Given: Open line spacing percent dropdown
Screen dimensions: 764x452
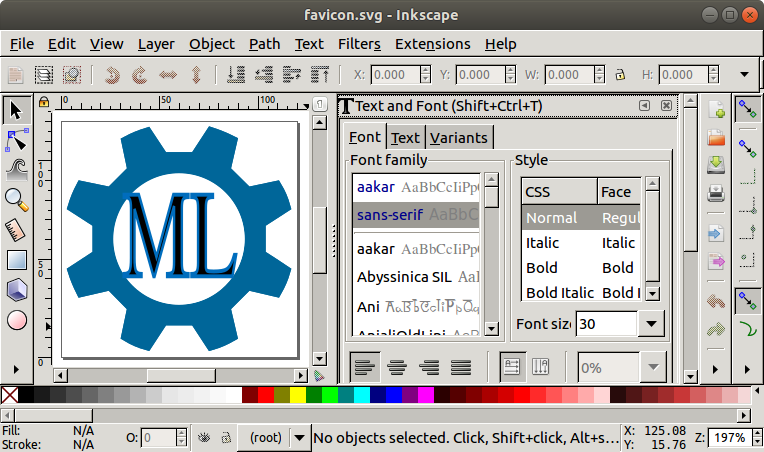Looking at the screenshot, I should pos(653,367).
